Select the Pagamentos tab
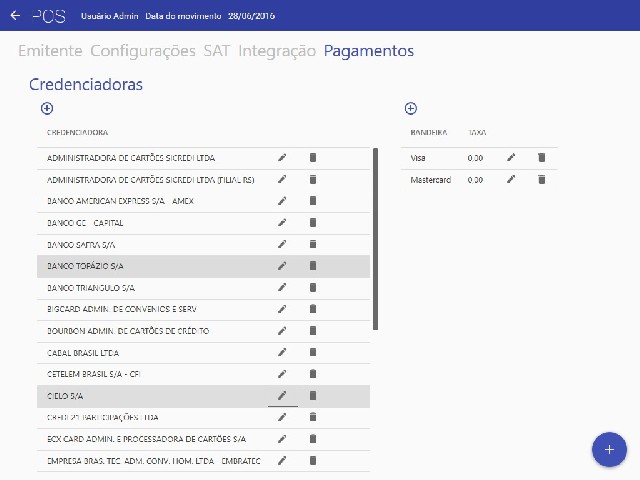The height and width of the screenshot is (480, 640). point(369,51)
